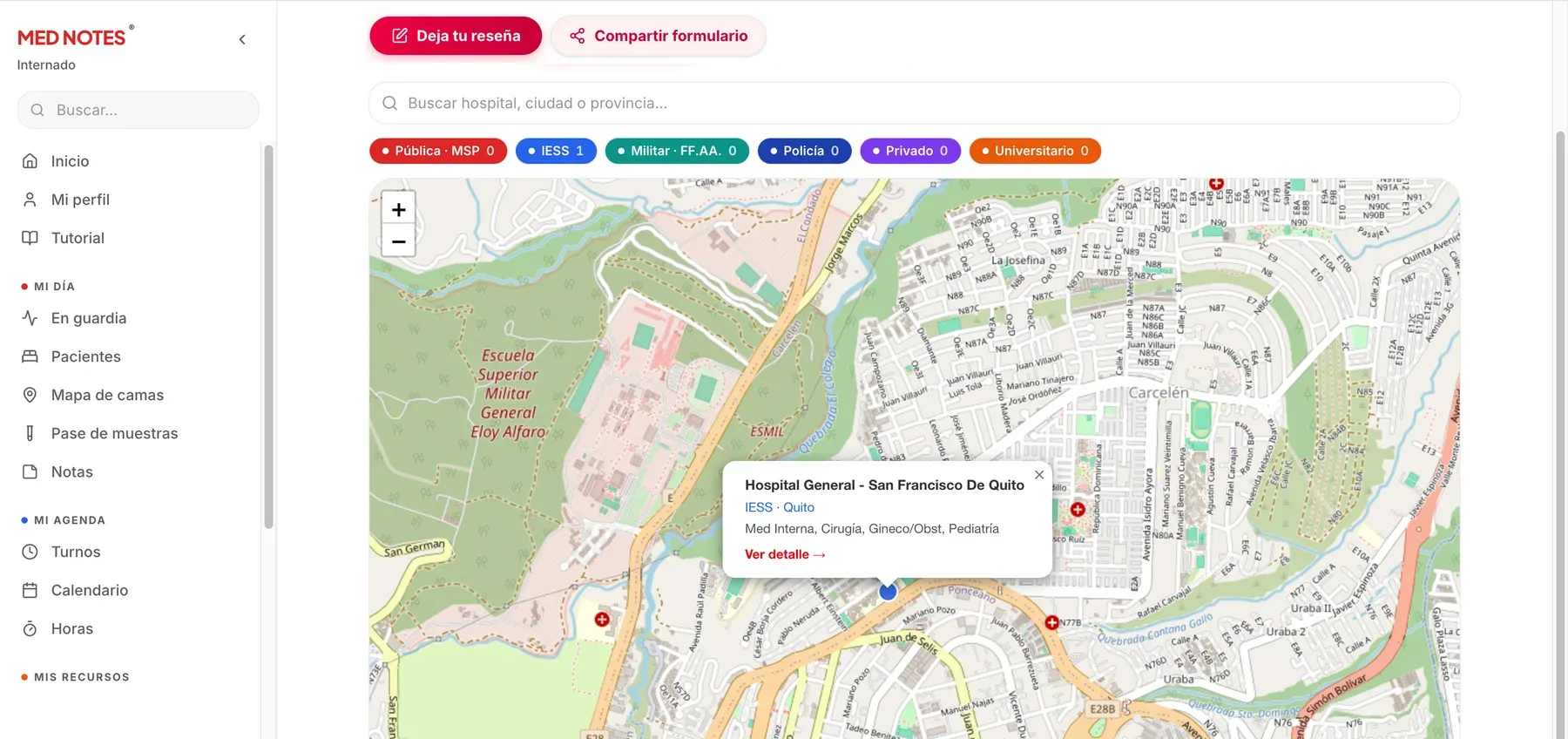Click the home icon beside Inicio
Screen dimensions: 1568x739
pos(30,161)
